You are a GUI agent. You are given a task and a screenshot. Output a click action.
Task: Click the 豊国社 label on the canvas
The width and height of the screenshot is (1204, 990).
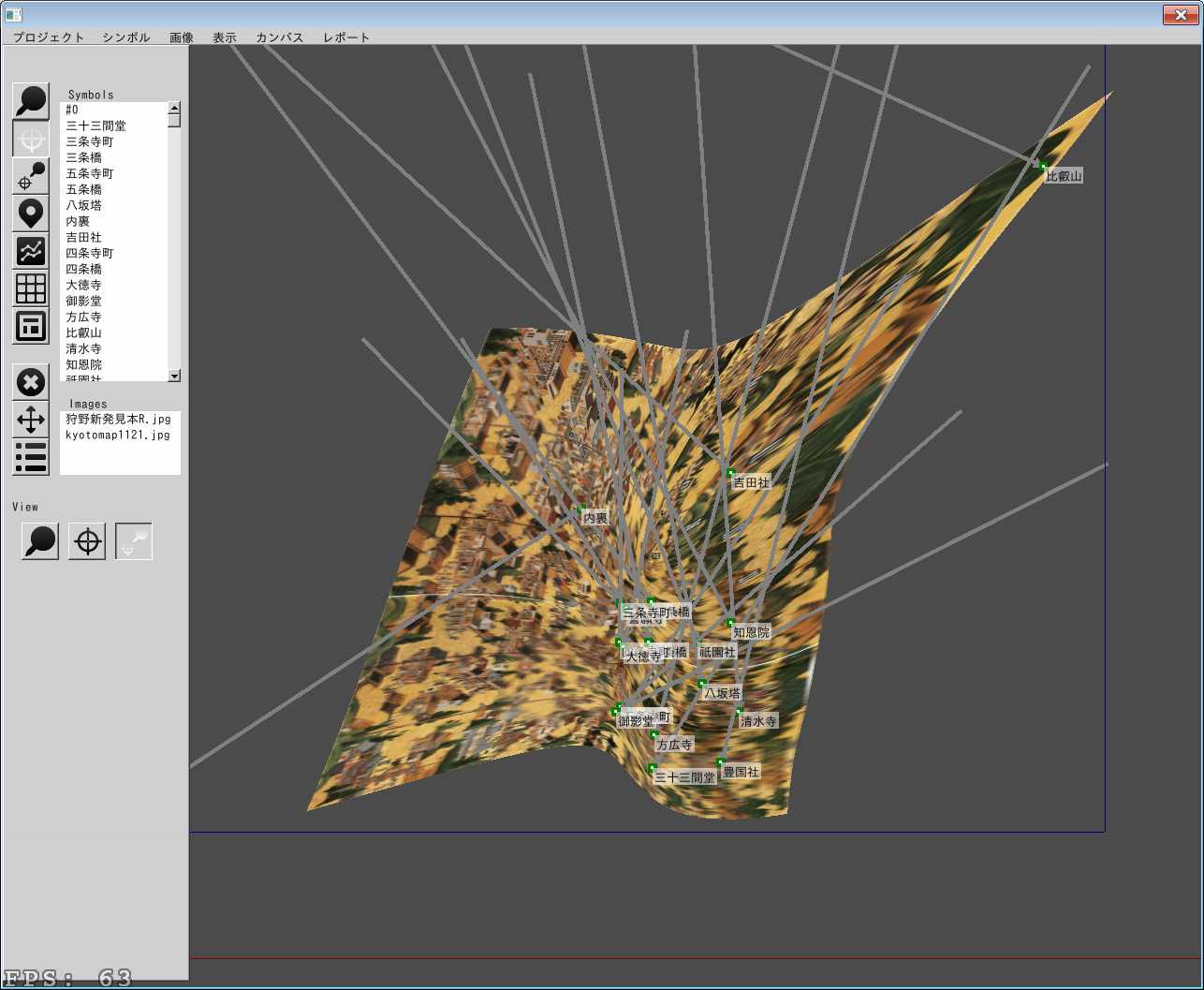[741, 773]
